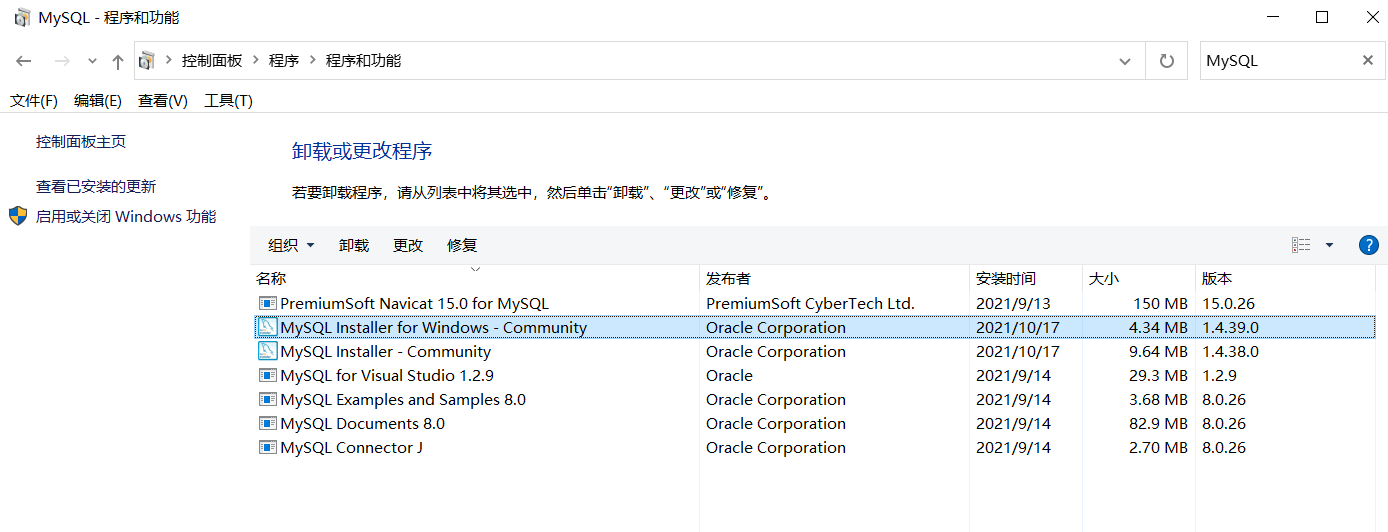
Task: Click the shield icon beside Windows features link
Action: tap(18, 216)
